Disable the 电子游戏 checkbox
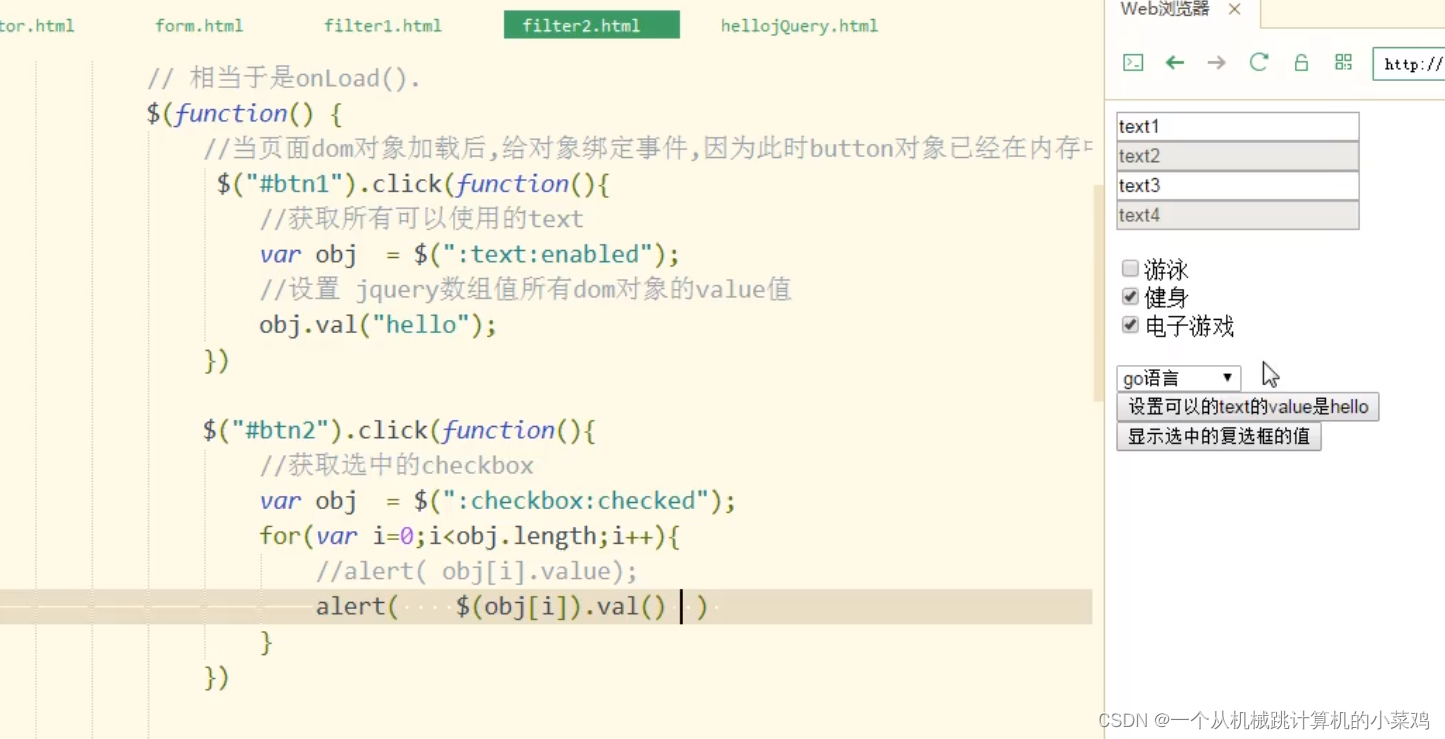Viewport: 1445px width, 739px height. pyautogui.click(x=1129, y=324)
